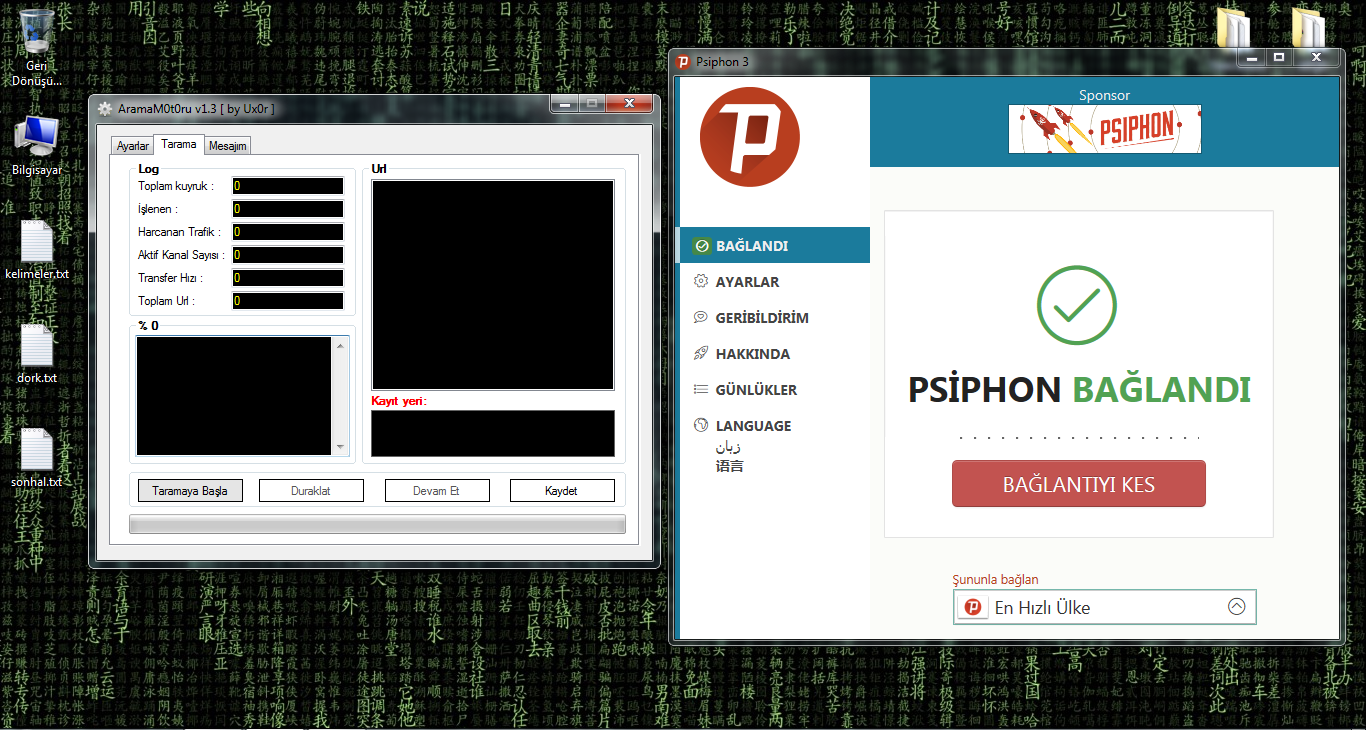Click the chevron arrow of the country dropdown
The width and height of the screenshot is (1366, 730).
(1237, 606)
